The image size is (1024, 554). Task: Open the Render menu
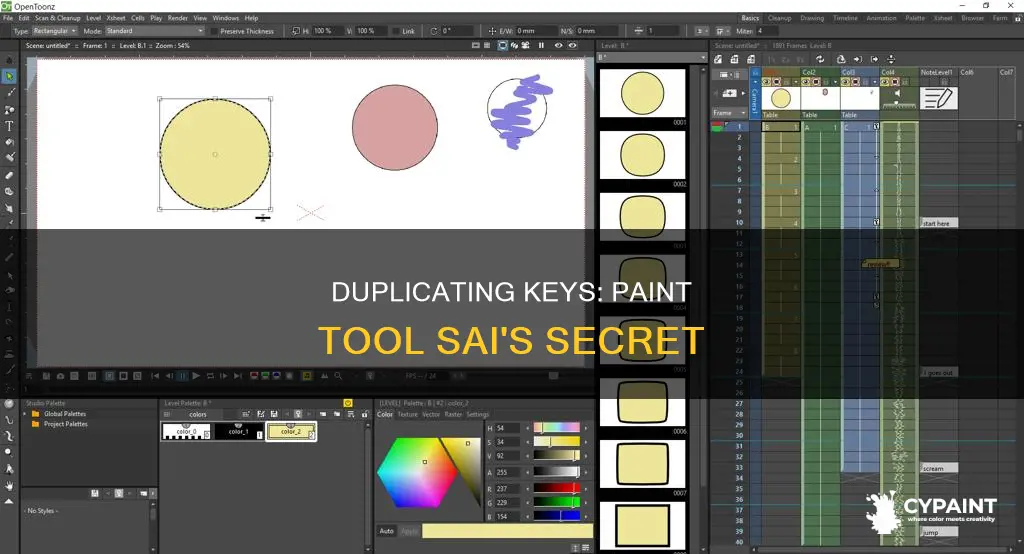coord(178,18)
